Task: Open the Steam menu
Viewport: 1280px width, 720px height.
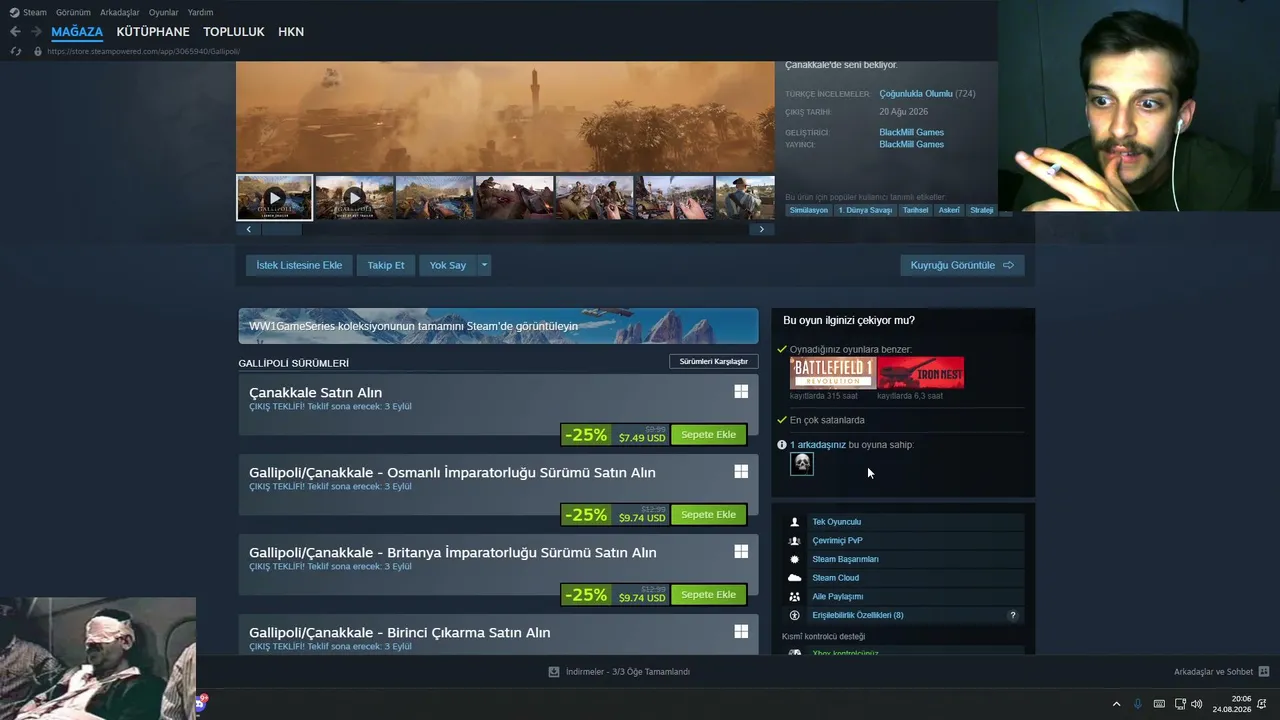Action: (28, 13)
